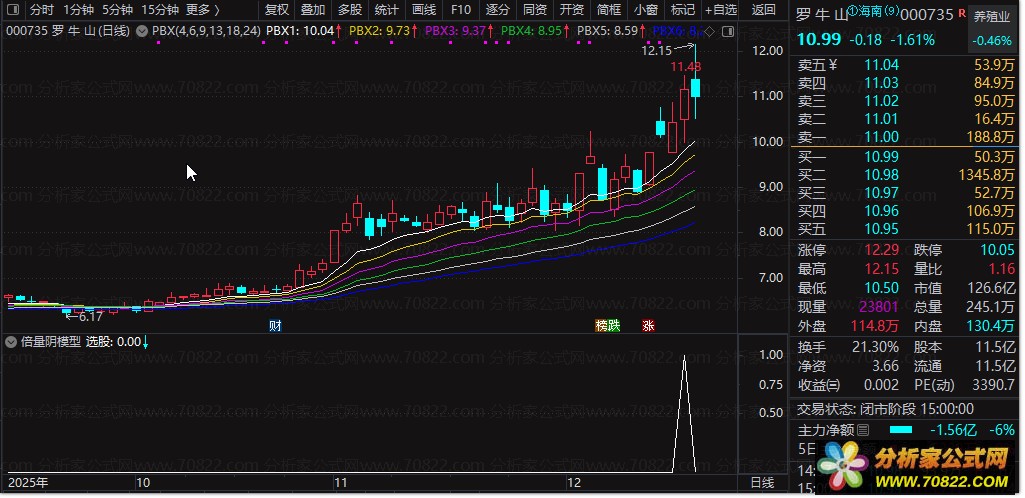Click the 返回 back button
The width and height of the screenshot is (1025, 498).
764,10
